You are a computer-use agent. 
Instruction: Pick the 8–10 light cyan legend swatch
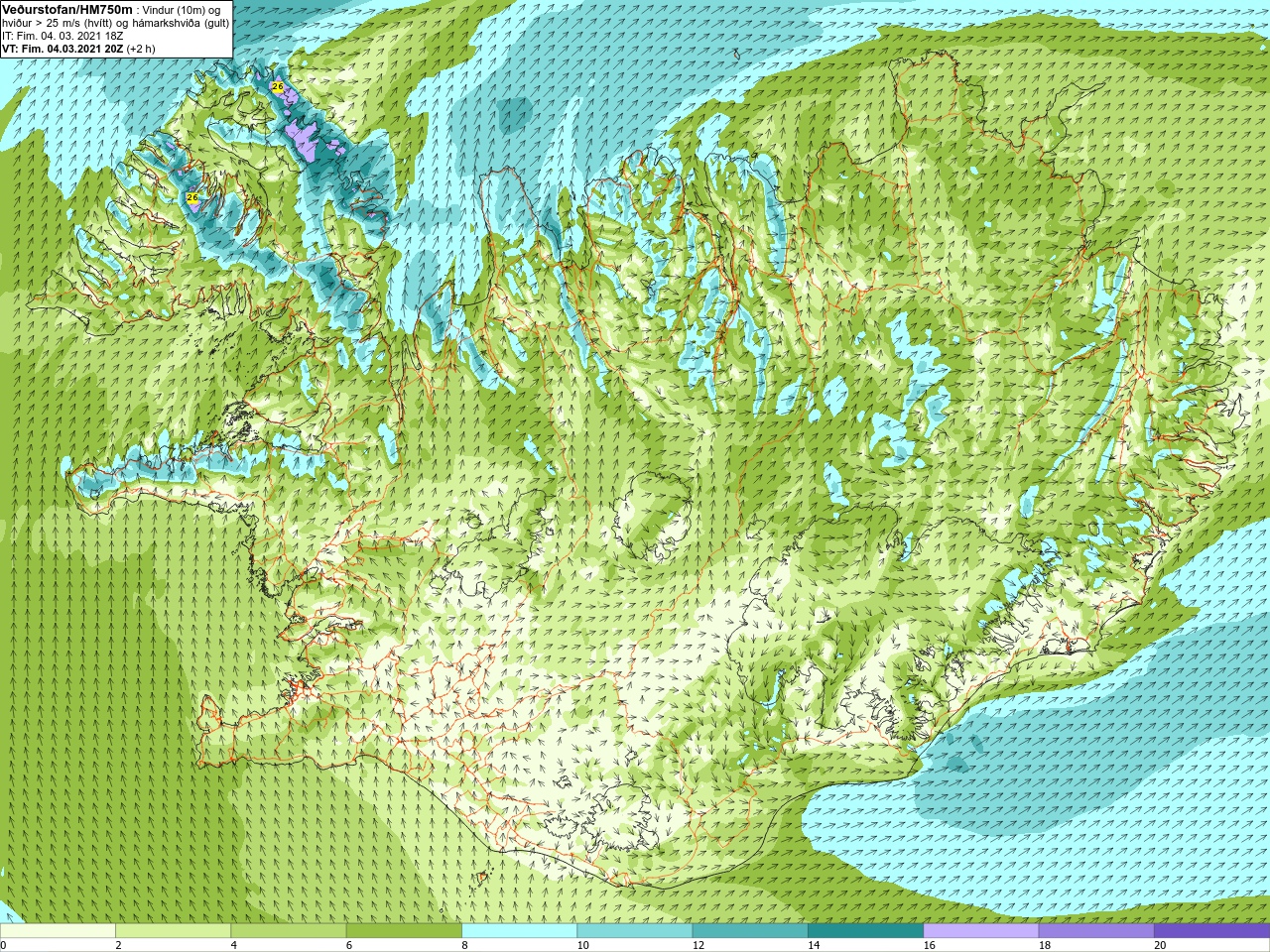519,931
